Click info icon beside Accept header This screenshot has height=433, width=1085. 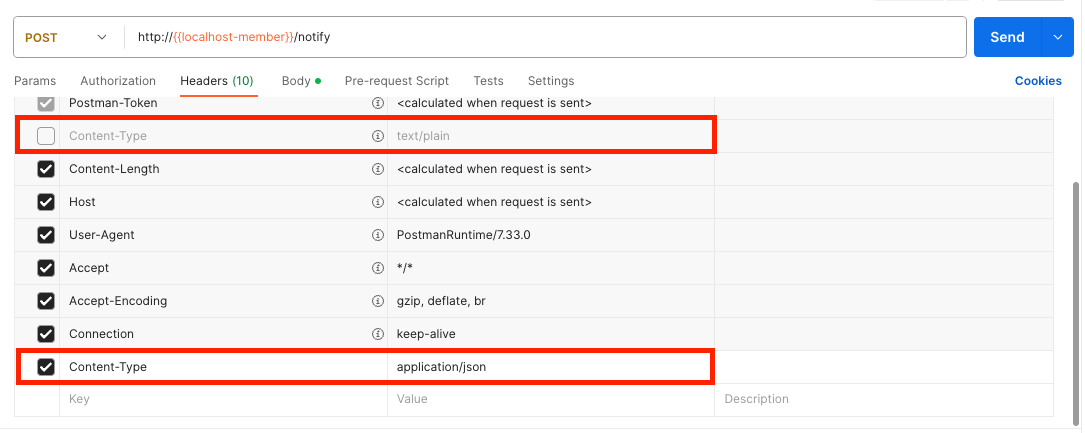pyautogui.click(x=378, y=268)
